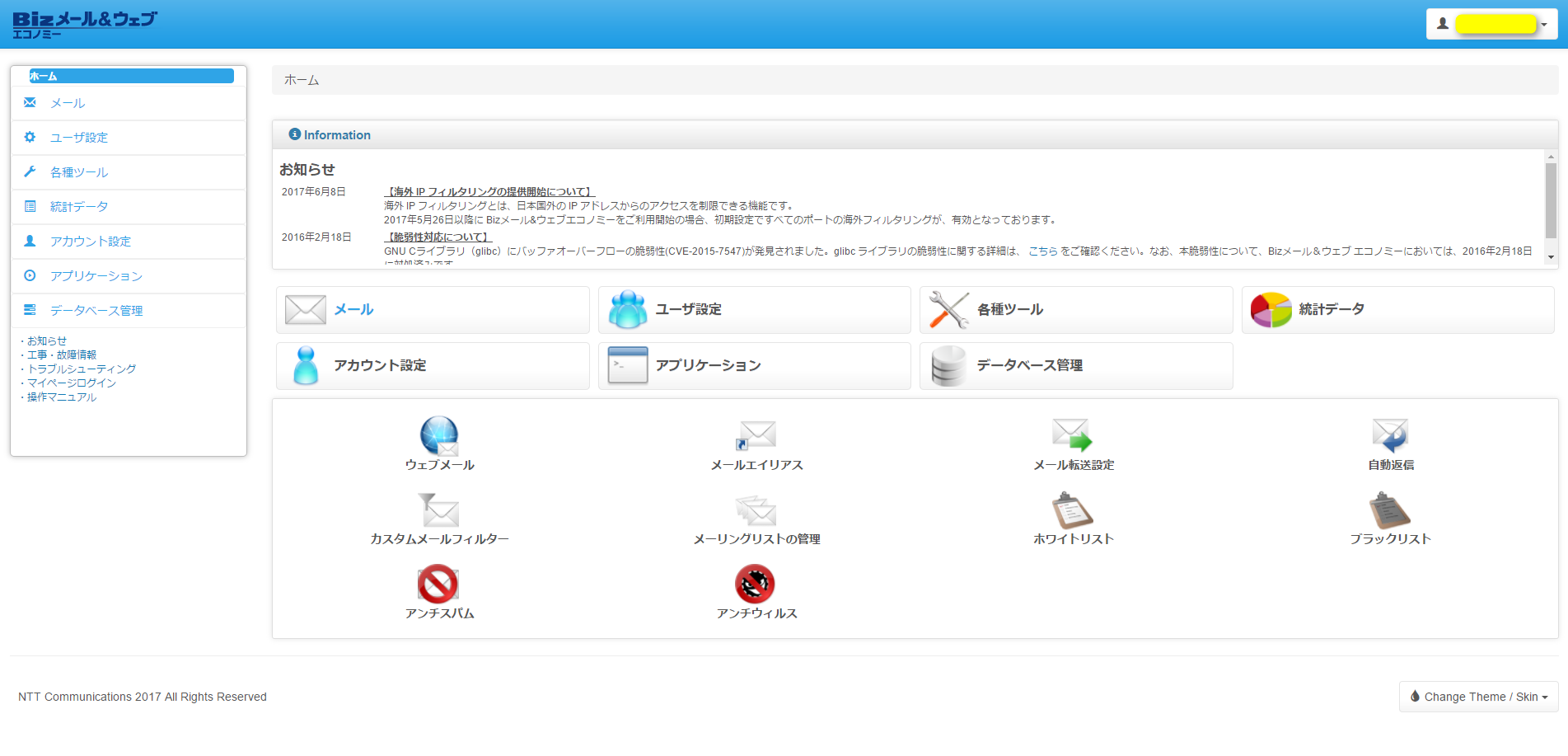This screenshot has height=756, width=1568.
Task: Click sidebar person icon beside アカウント設定
Action: (x=30, y=241)
